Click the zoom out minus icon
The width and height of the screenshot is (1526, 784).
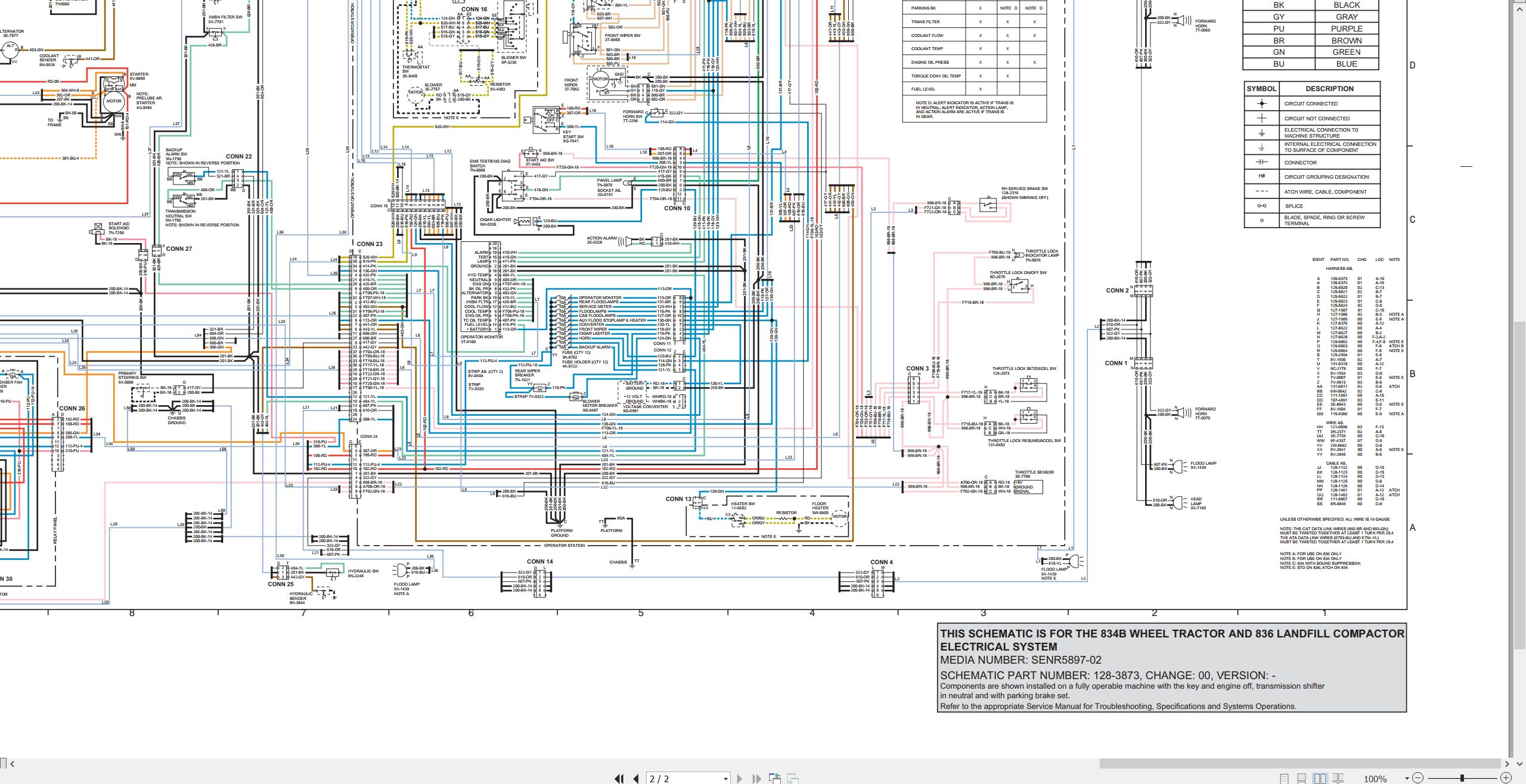coord(1418,778)
